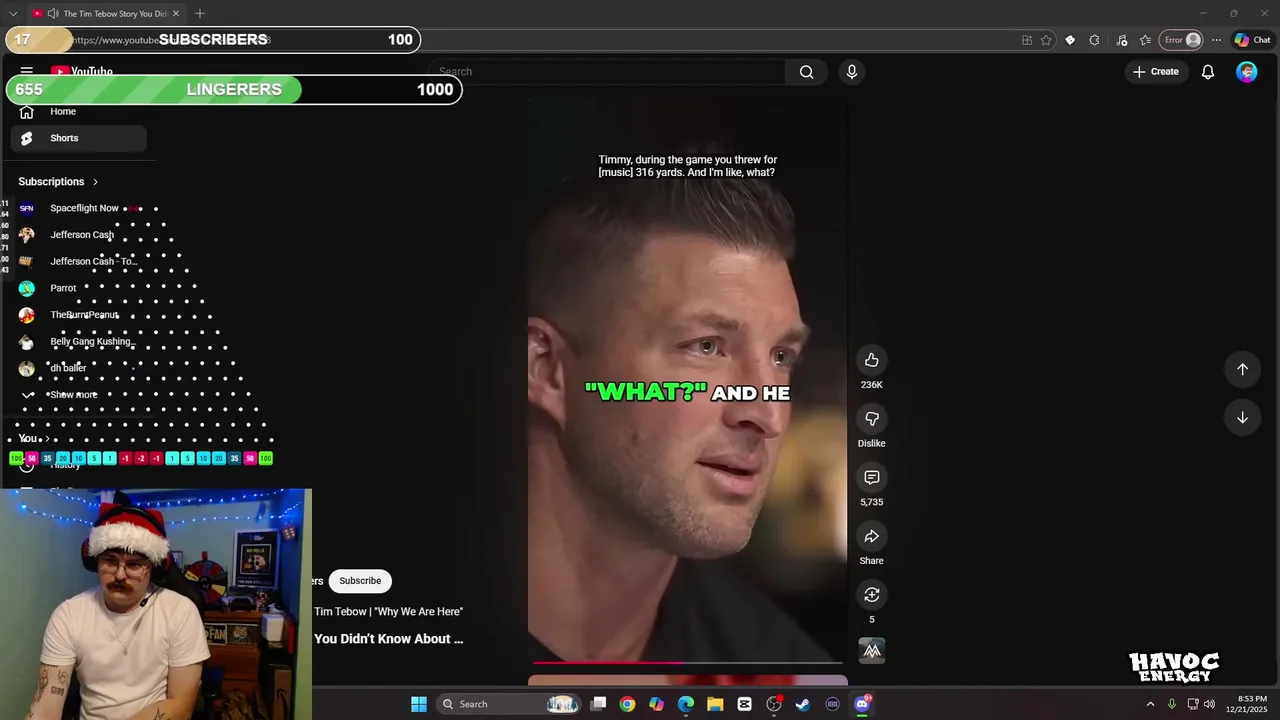Seek on the short's red progress bar
The image size is (1280, 720).
coord(688,662)
